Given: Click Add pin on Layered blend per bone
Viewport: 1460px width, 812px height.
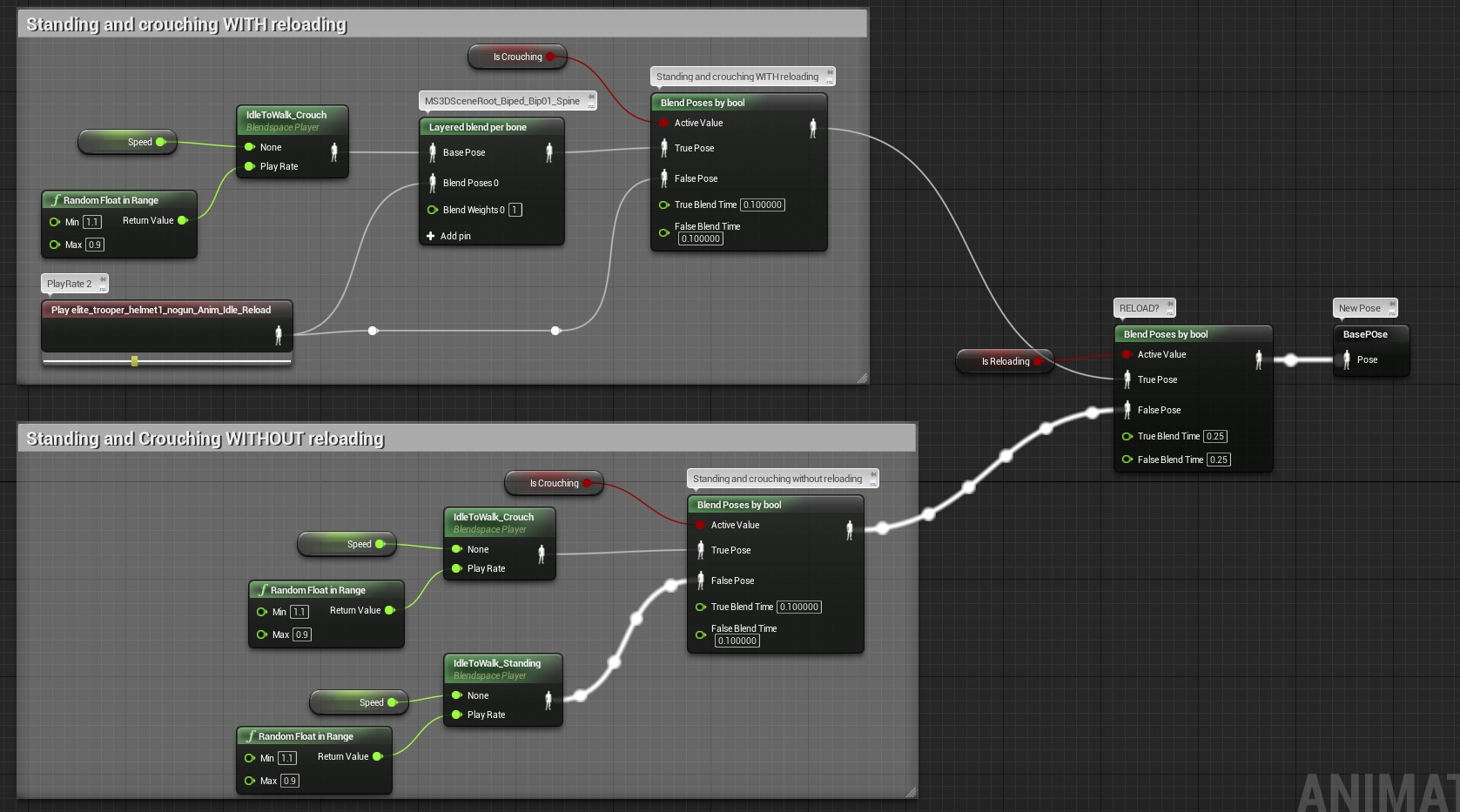Looking at the screenshot, I should (x=448, y=236).
